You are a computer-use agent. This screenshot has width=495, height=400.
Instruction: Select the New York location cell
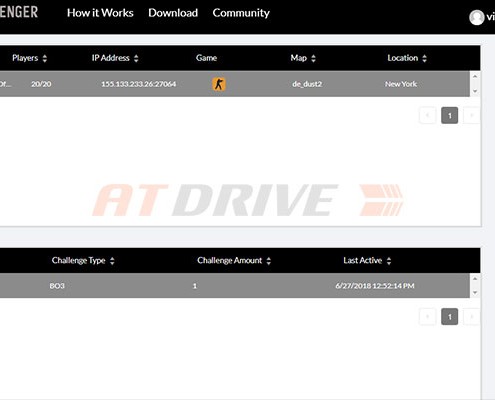(401, 84)
